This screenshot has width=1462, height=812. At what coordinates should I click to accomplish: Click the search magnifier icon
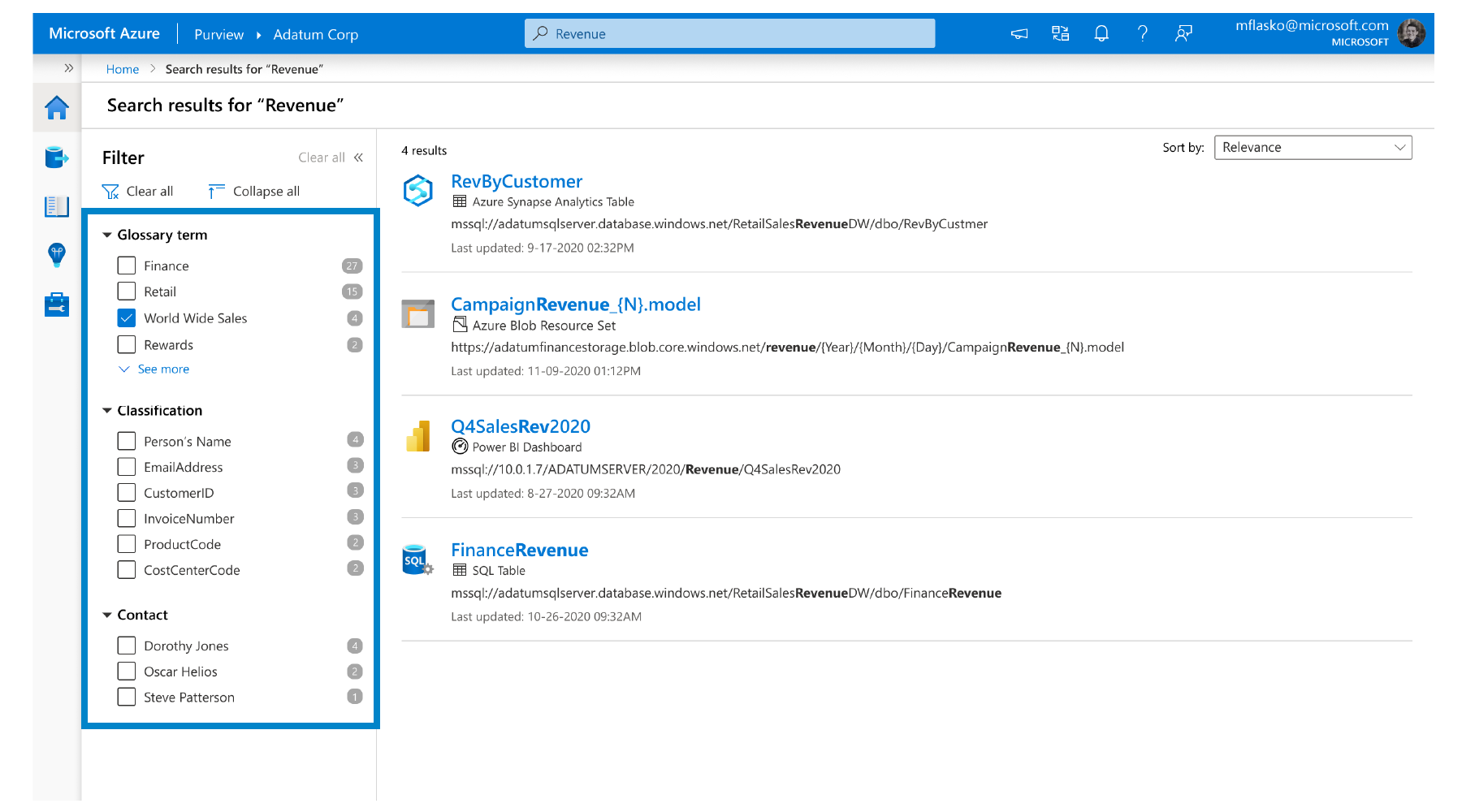click(540, 33)
